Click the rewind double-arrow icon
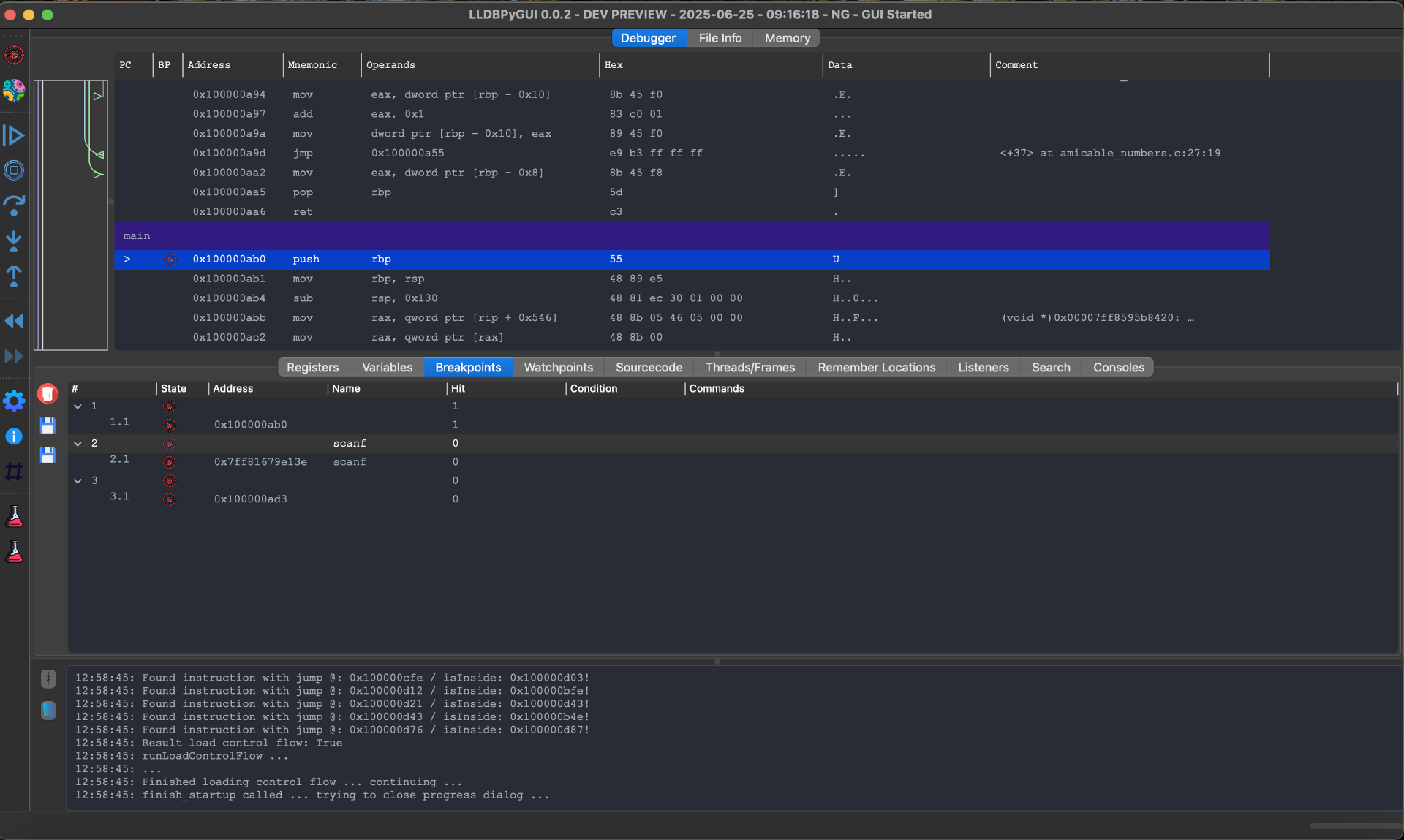 [14, 321]
